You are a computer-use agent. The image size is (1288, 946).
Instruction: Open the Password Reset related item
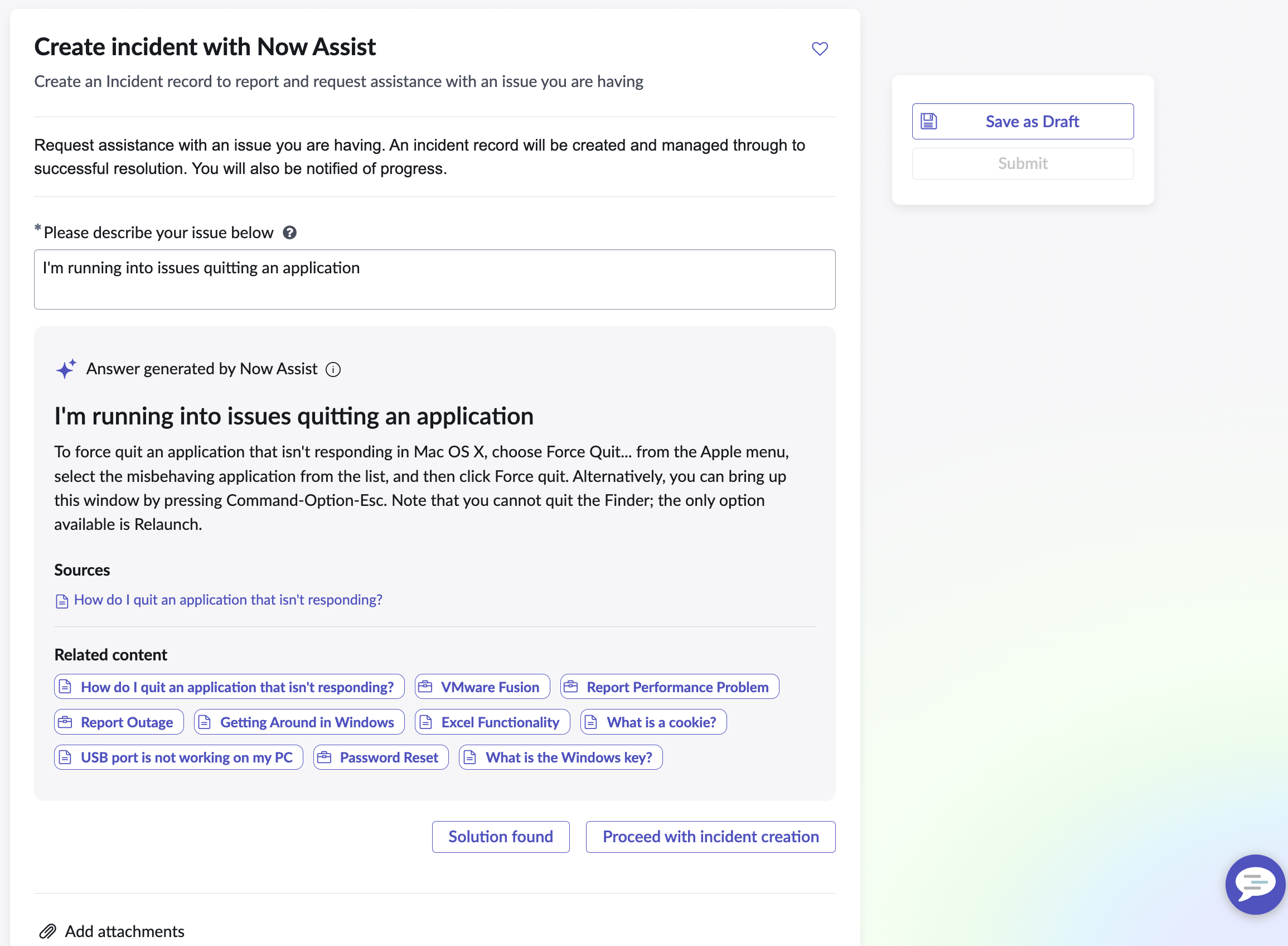(x=381, y=757)
